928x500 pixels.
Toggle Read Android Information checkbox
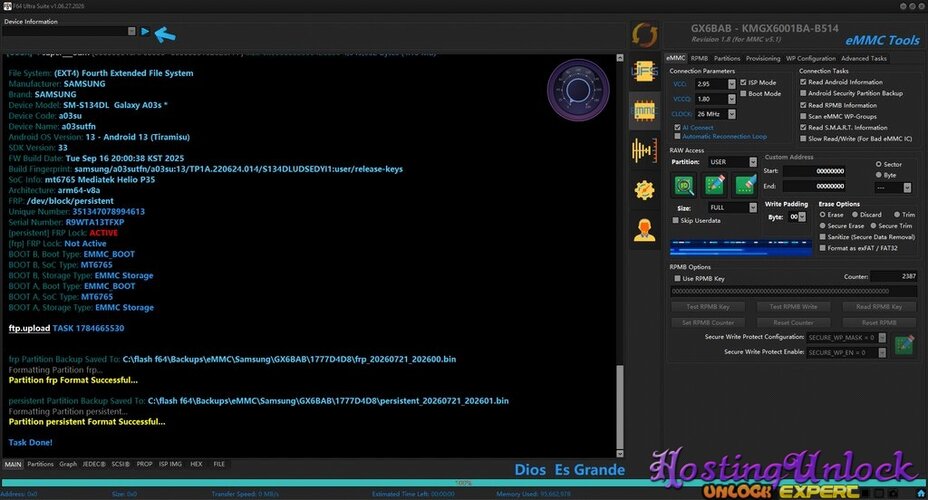[803, 82]
